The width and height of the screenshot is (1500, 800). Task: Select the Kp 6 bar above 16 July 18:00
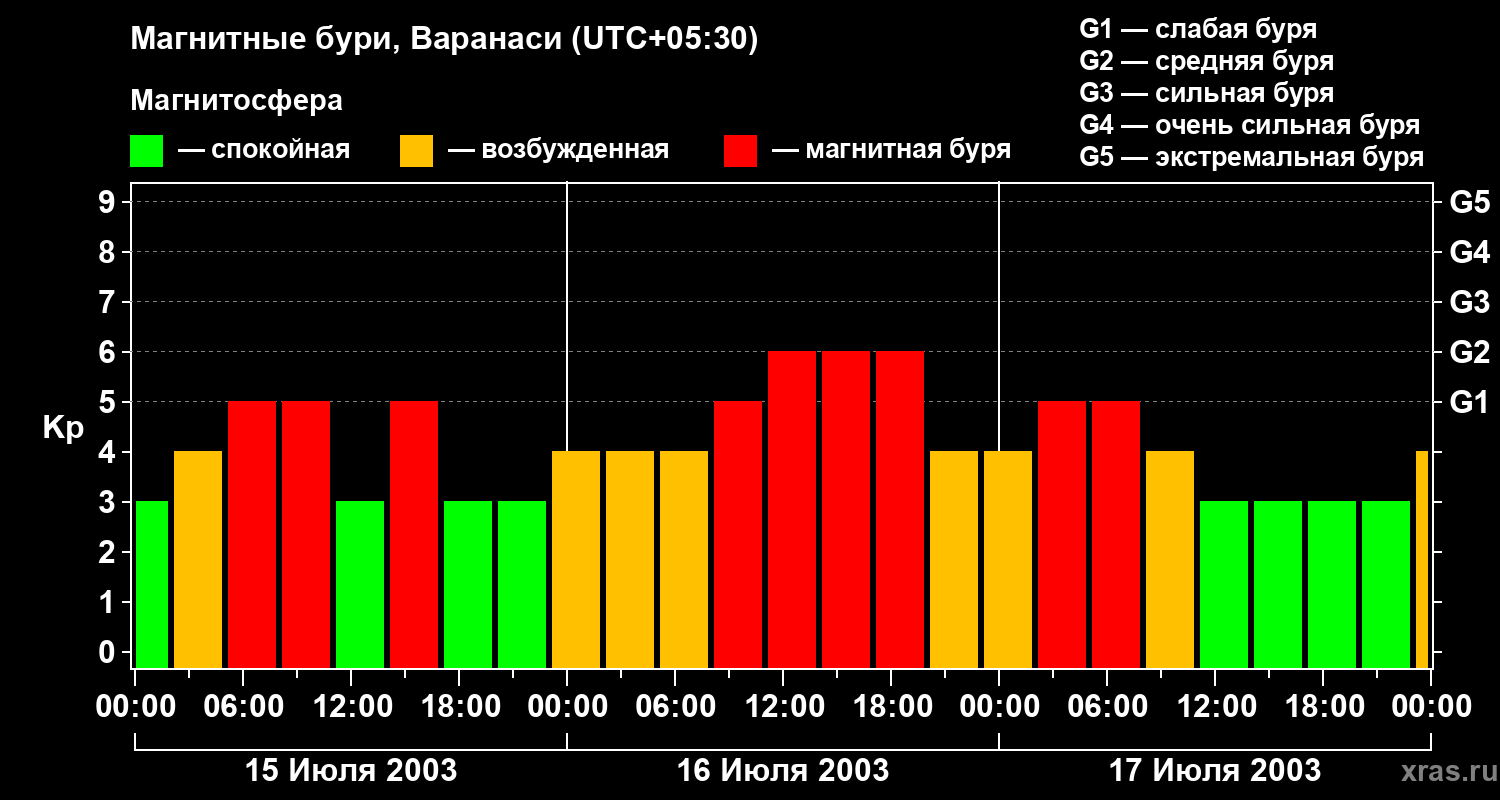[900, 509]
